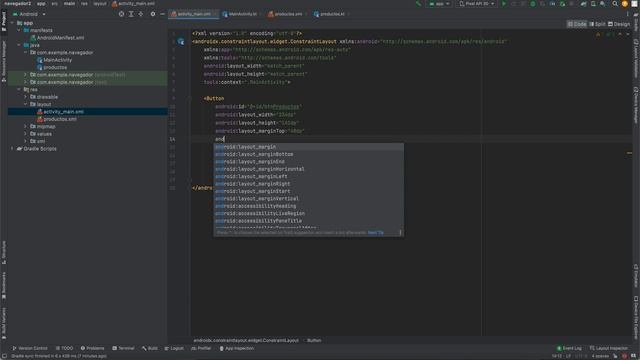Image resolution: width=640 pixels, height=360 pixels.
Task: Click Select Opened File target icon
Action: (x=121, y=14)
